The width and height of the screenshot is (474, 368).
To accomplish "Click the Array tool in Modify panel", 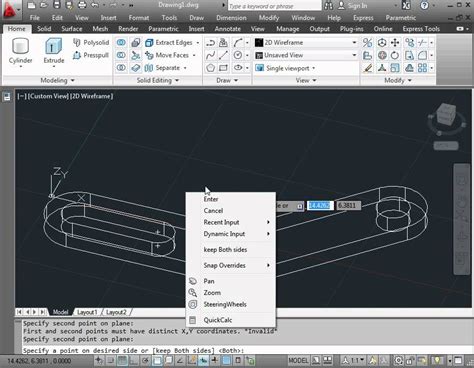I will coord(422,68).
